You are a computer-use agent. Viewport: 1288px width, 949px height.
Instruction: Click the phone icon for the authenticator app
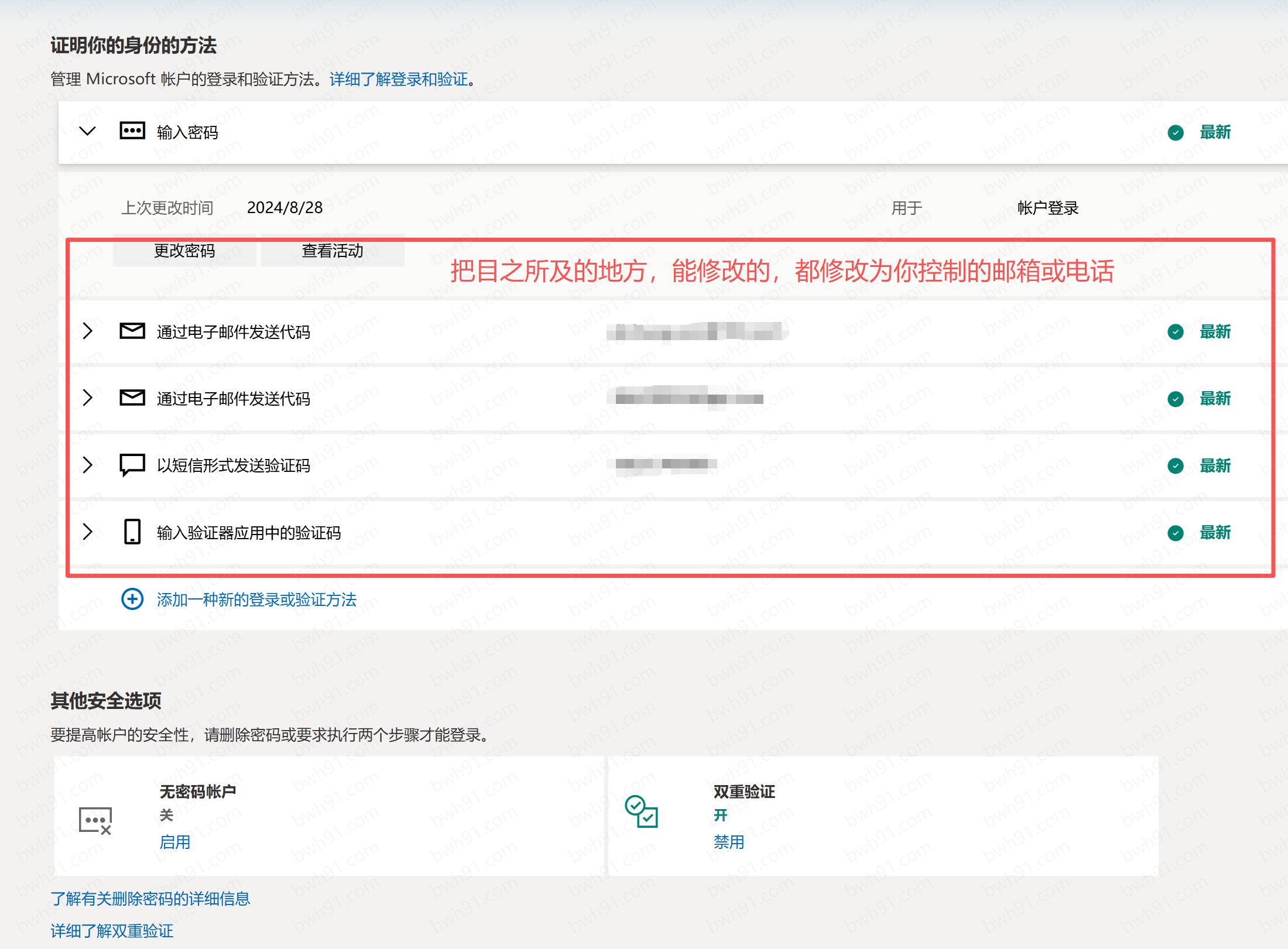coord(132,532)
